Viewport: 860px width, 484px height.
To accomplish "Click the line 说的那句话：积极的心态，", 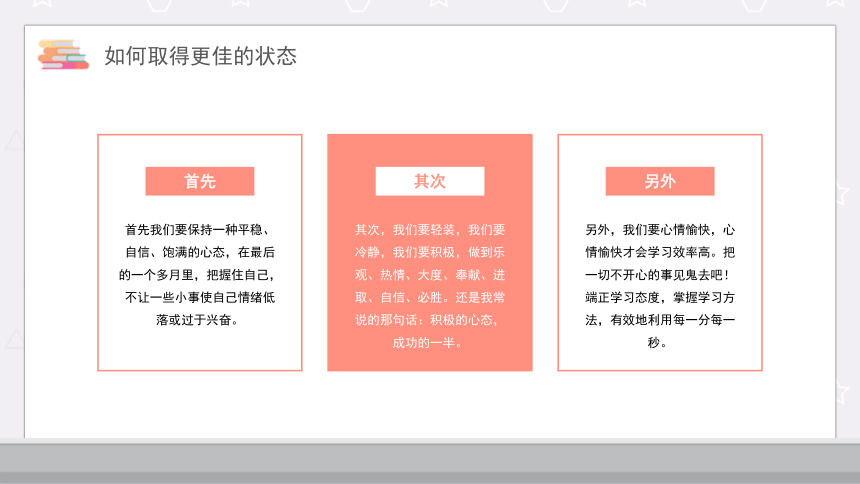I will [427, 320].
